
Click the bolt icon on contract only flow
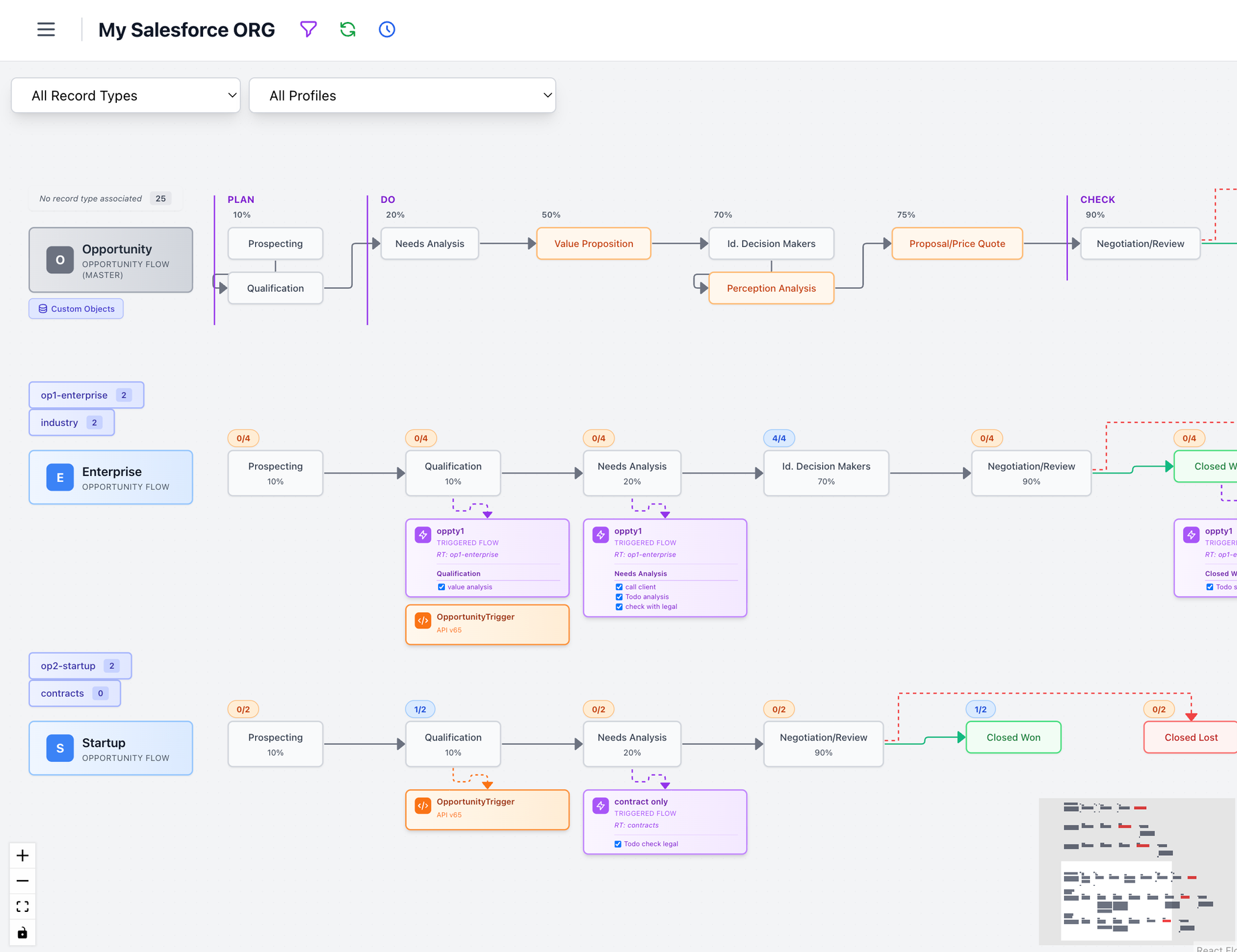coord(600,806)
